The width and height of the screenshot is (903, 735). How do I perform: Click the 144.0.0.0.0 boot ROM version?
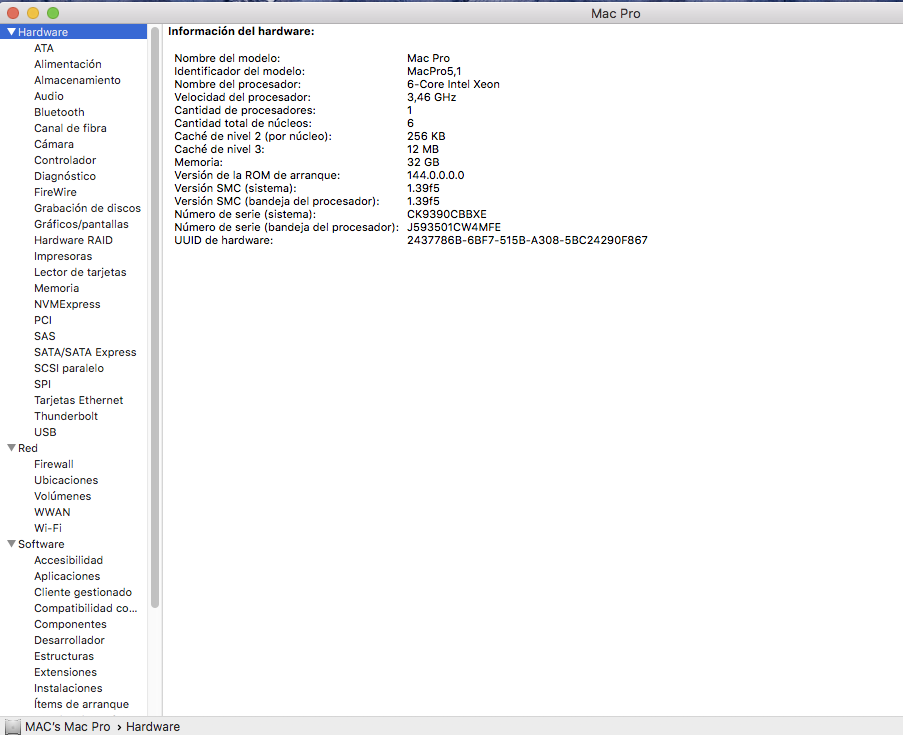pos(435,175)
